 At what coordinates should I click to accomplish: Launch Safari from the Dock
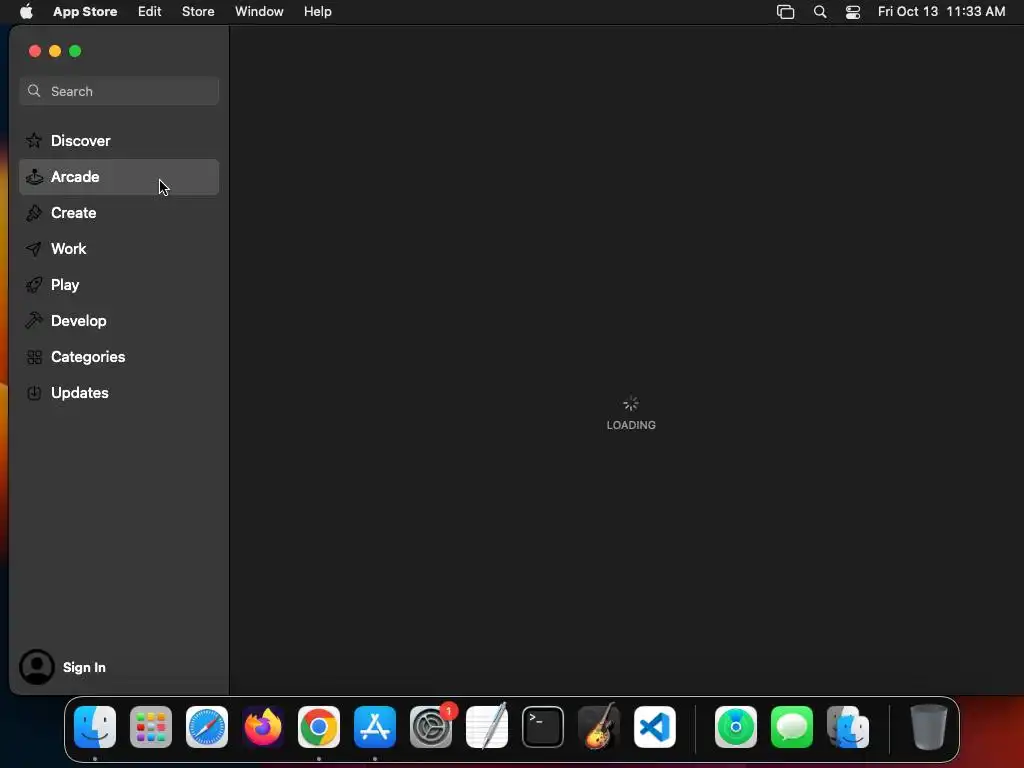[207, 727]
